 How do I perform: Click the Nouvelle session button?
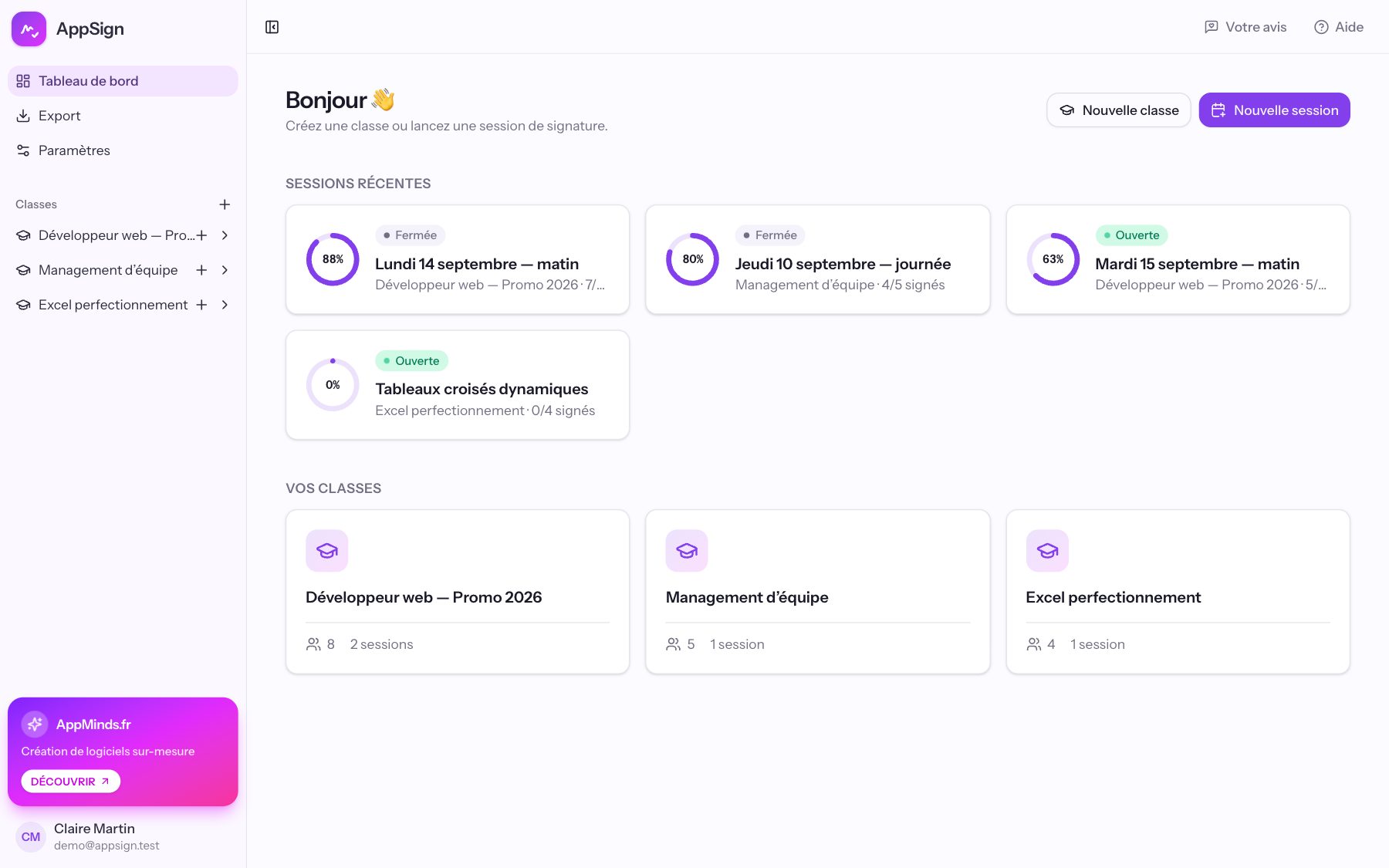tap(1274, 110)
